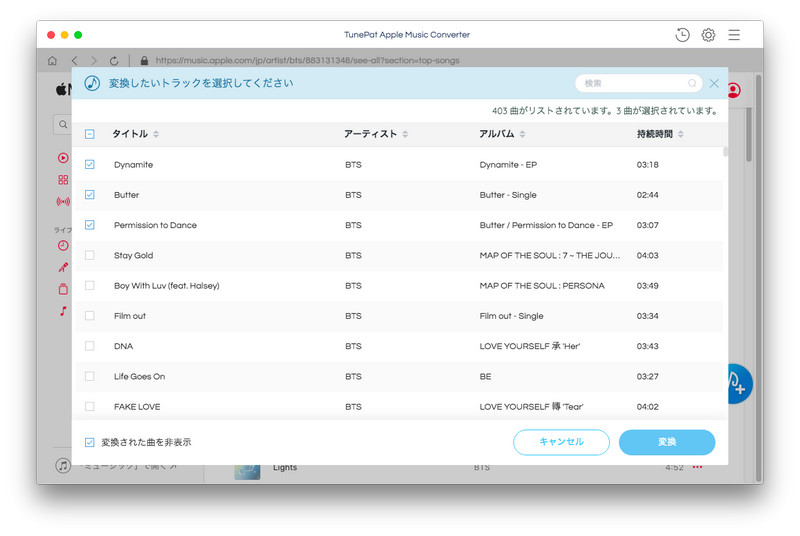The image size is (800, 536).
Task: Navigate forward with right arrow
Action: (x=94, y=61)
